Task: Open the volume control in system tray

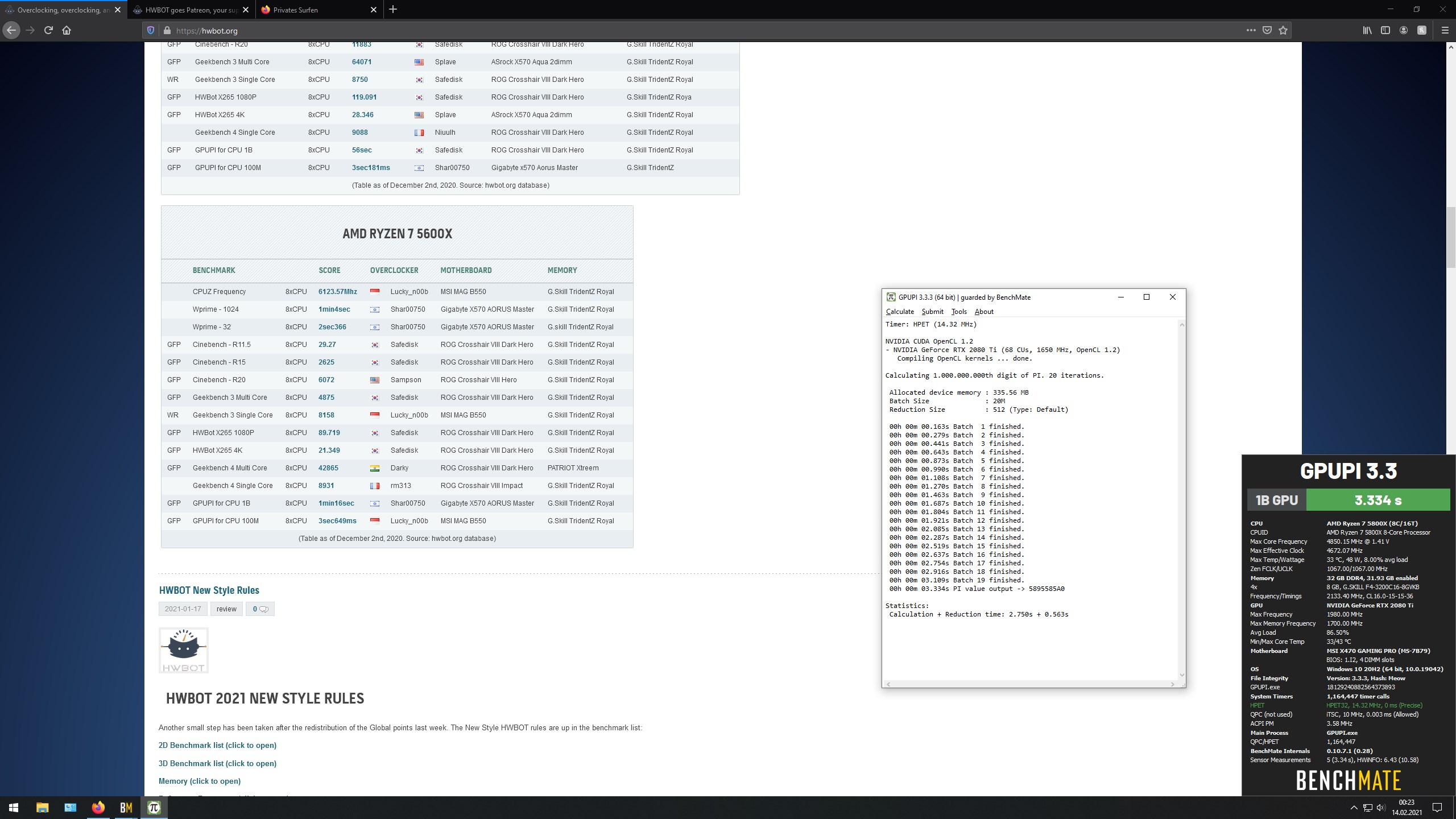Action: pyautogui.click(x=1380, y=808)
